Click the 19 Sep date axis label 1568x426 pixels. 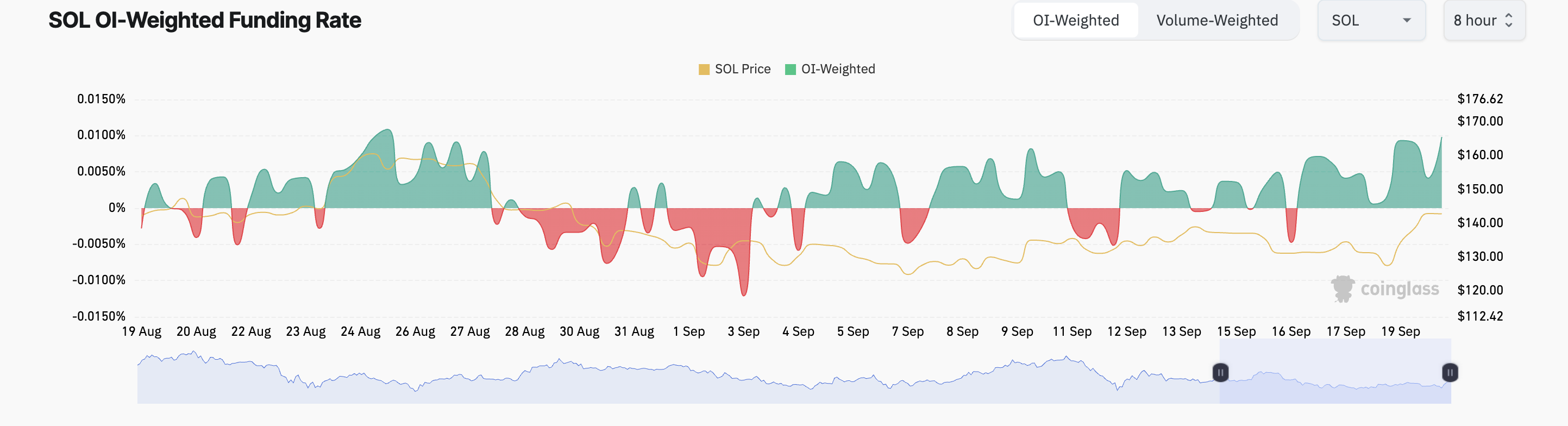1400,331
